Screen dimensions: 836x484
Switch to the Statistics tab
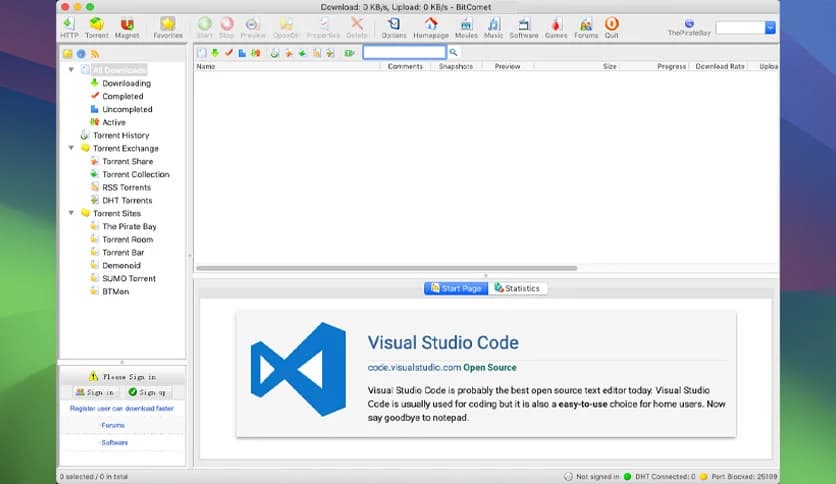pyautogui.click(x=517, y=288)
